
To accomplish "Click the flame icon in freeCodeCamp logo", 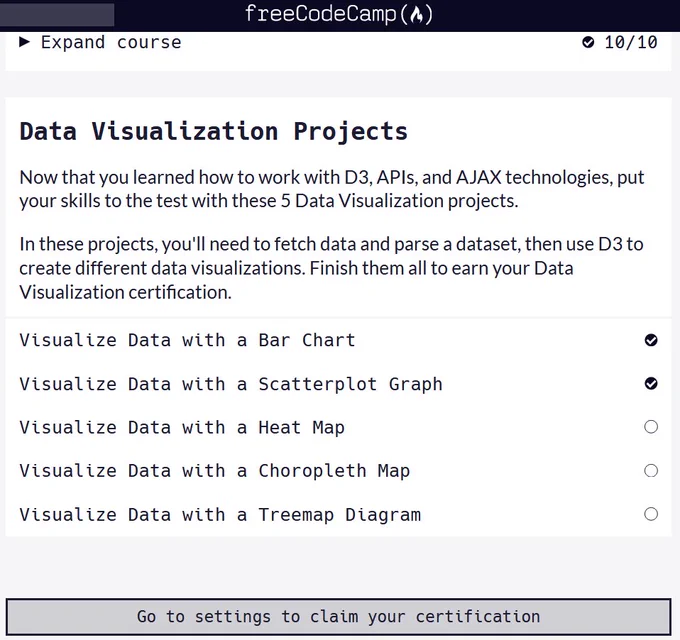I will coord(417,15).
